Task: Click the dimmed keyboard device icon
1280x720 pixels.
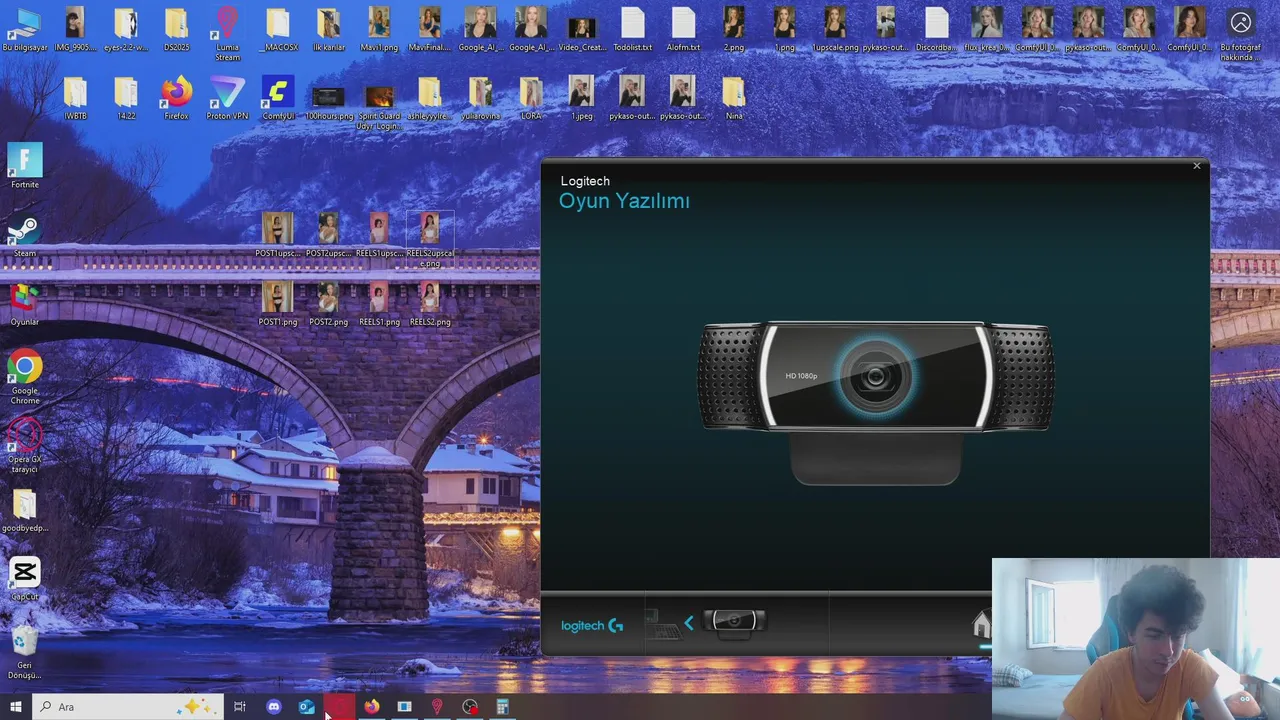Action: click(662, 625)
